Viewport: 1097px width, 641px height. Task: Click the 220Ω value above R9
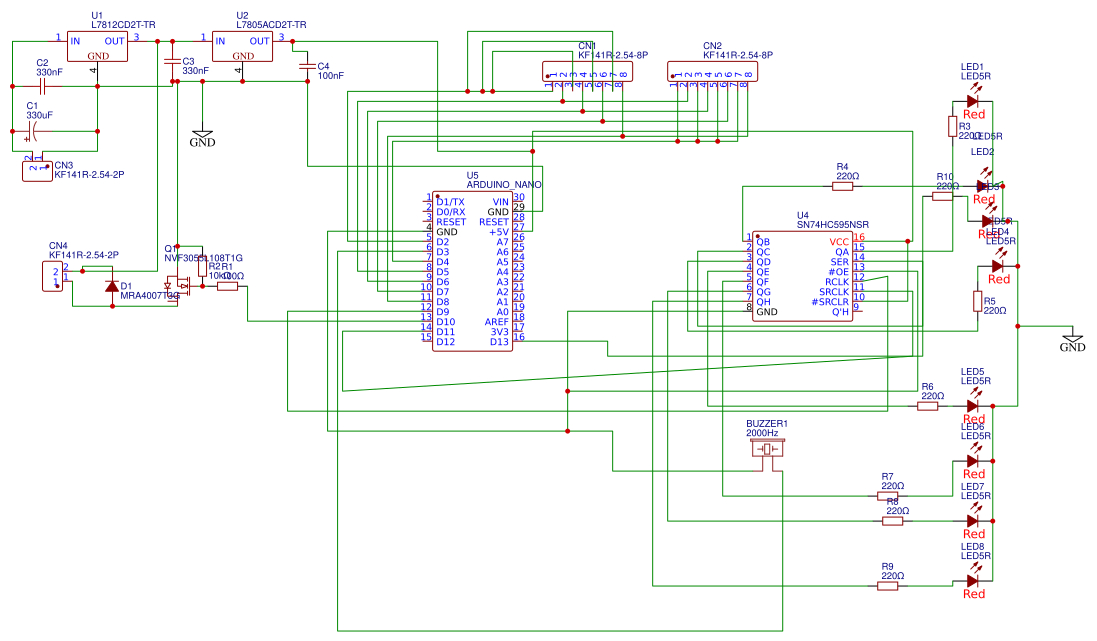tap(892, 576)
